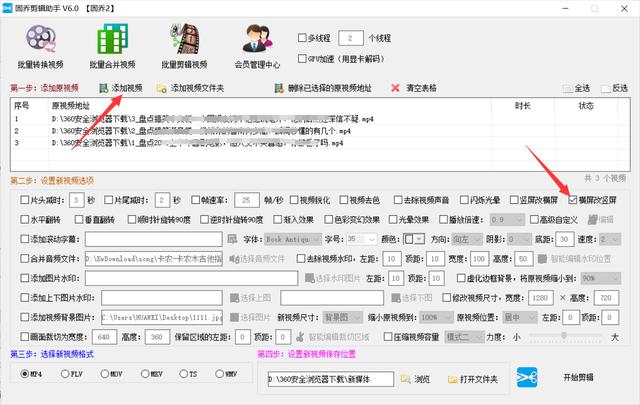Viewport: 640px width, 405px height.
Task: Toggle 片尾减时 checkbox
Action: click(108, 200)
